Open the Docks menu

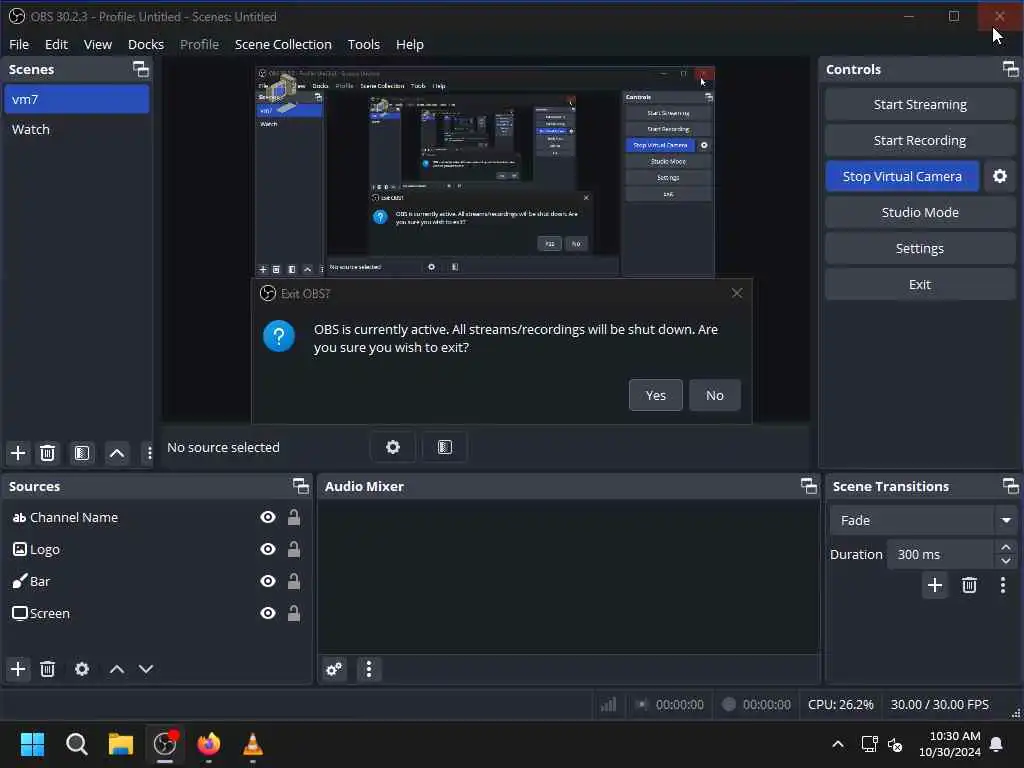(146, 44)
